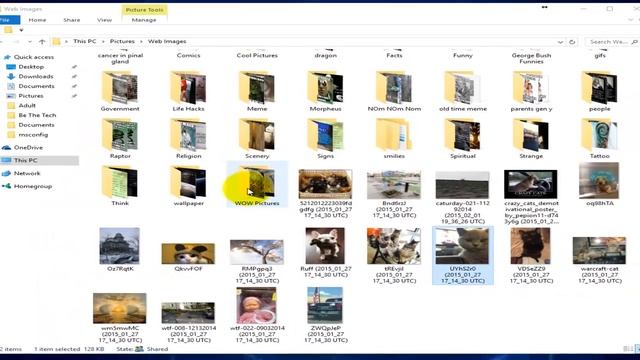Select the QkvvFOF cat image
The width and height of the screenshot is (640, 360).
coord(188,254)
